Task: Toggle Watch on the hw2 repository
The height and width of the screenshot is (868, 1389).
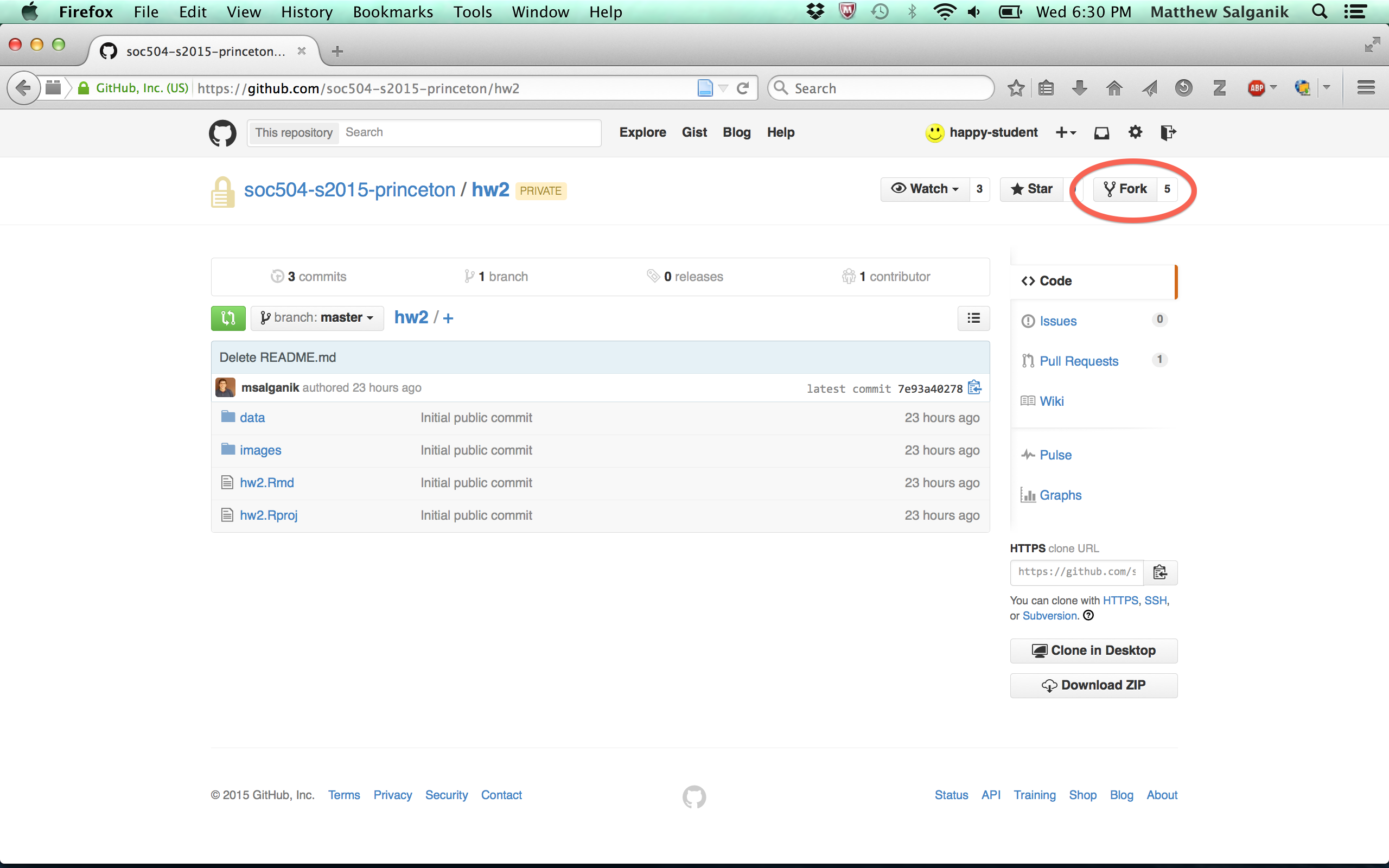Action: pos(925,189)
